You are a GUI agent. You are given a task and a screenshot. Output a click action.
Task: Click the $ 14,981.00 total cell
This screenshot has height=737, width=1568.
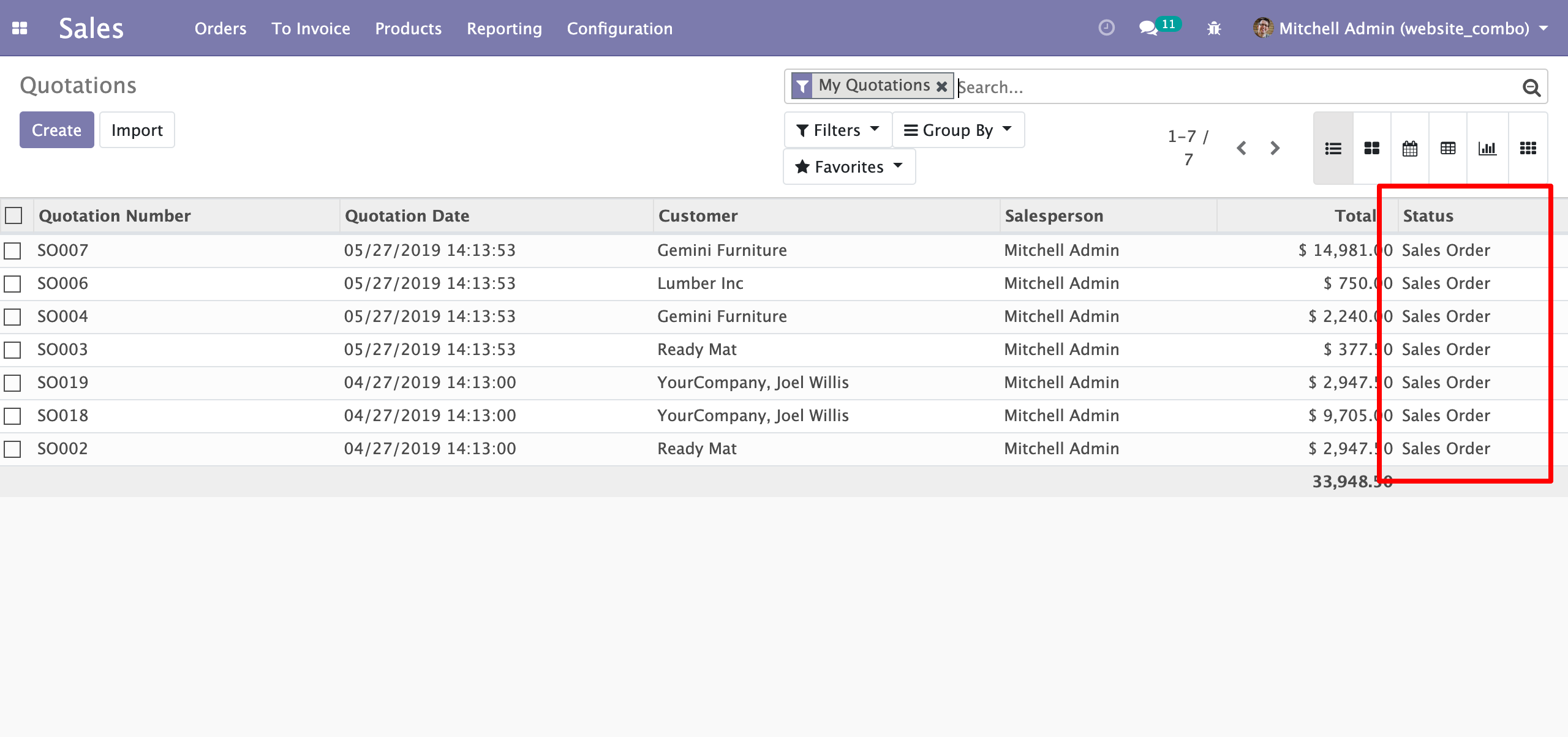(x=1345, y=250)
